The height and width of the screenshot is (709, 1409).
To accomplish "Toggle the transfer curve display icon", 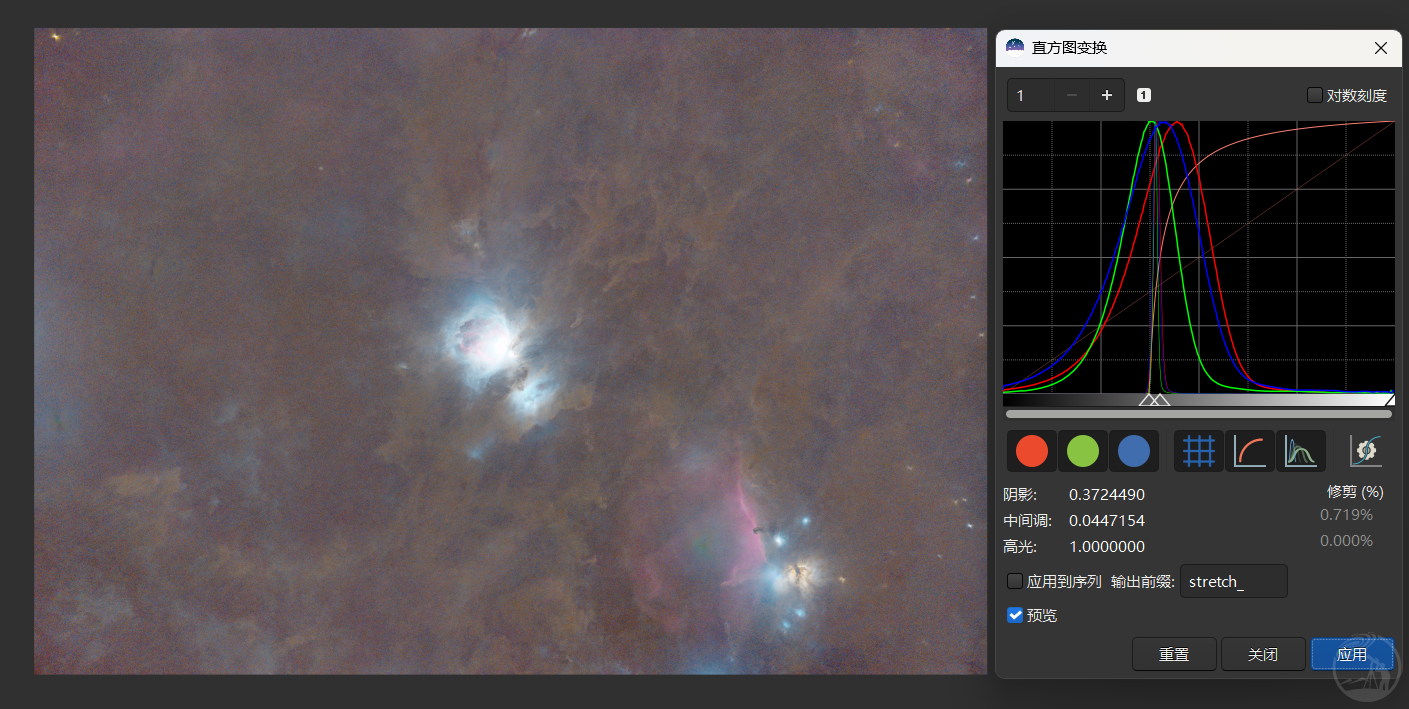I will (1249, 451).
